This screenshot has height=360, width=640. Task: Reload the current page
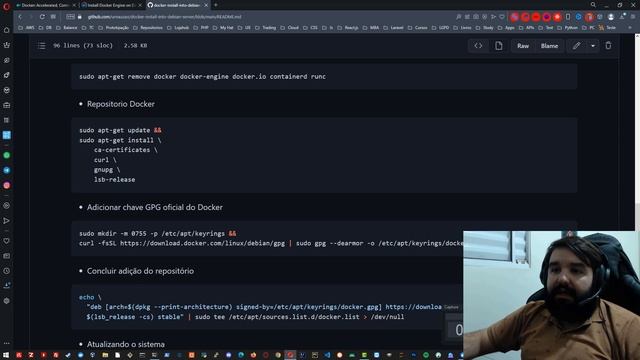[x=42, y=17]
